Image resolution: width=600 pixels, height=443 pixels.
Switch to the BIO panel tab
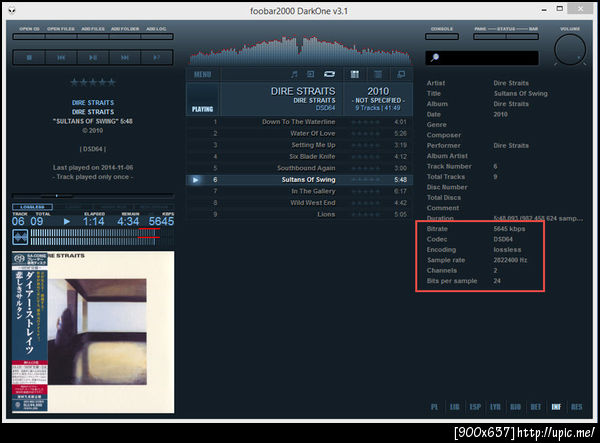click(515, 407)
